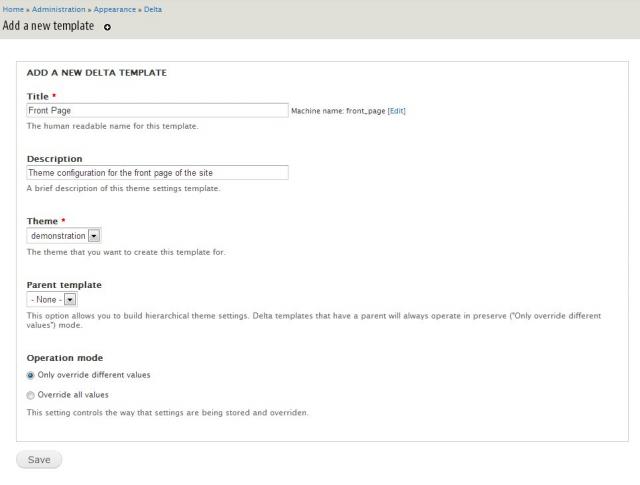Edit the machine name via Edit link
Screen dimensions: 640x485
396,111
